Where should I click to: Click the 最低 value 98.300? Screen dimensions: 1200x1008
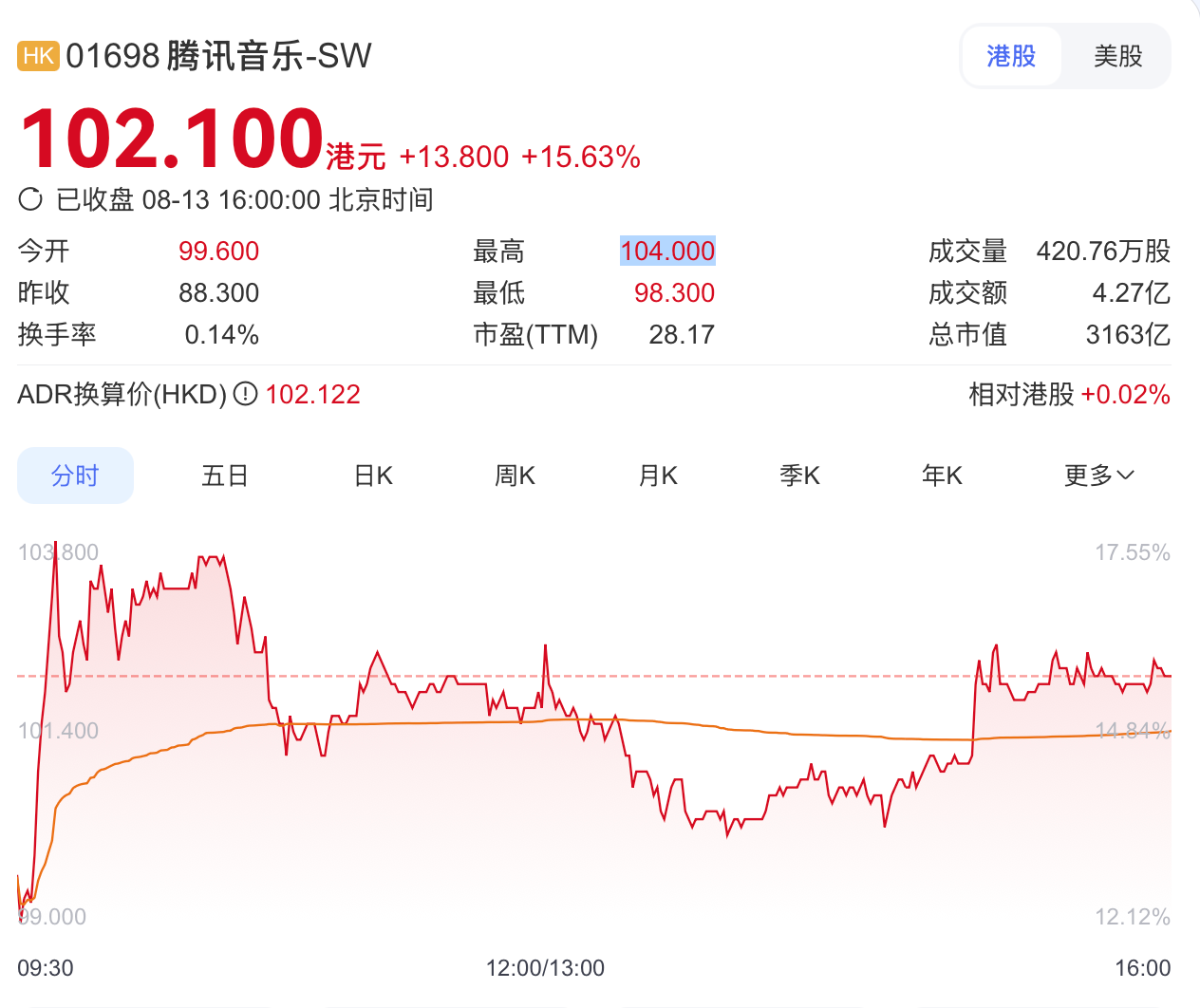pos(674,292)
